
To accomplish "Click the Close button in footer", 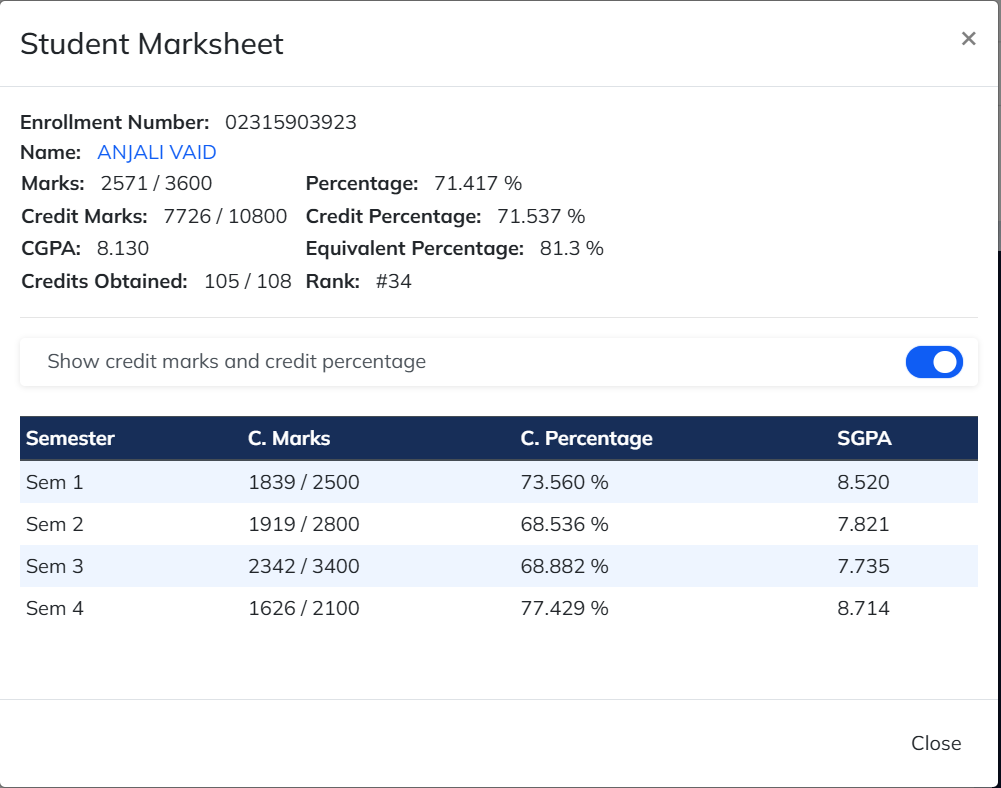I will [935, 743].
